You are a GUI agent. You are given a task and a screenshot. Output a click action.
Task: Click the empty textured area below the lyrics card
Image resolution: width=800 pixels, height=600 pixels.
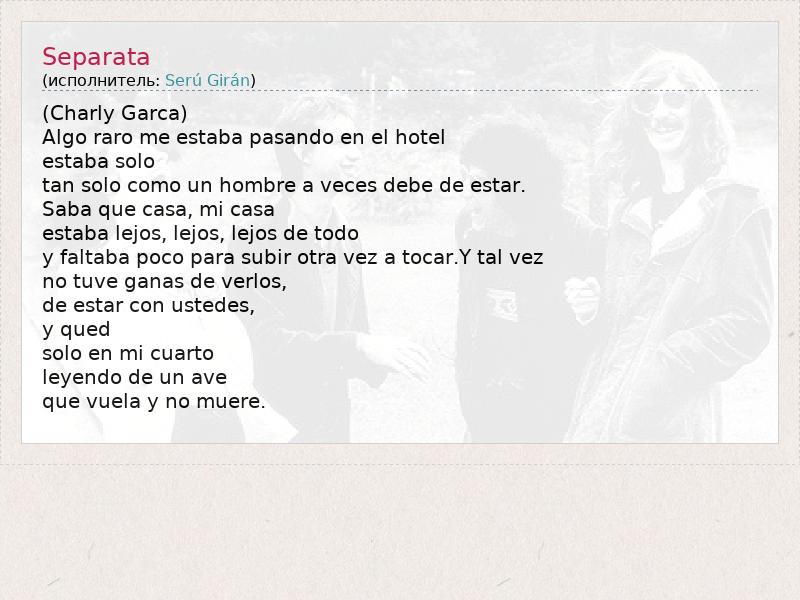400,531
